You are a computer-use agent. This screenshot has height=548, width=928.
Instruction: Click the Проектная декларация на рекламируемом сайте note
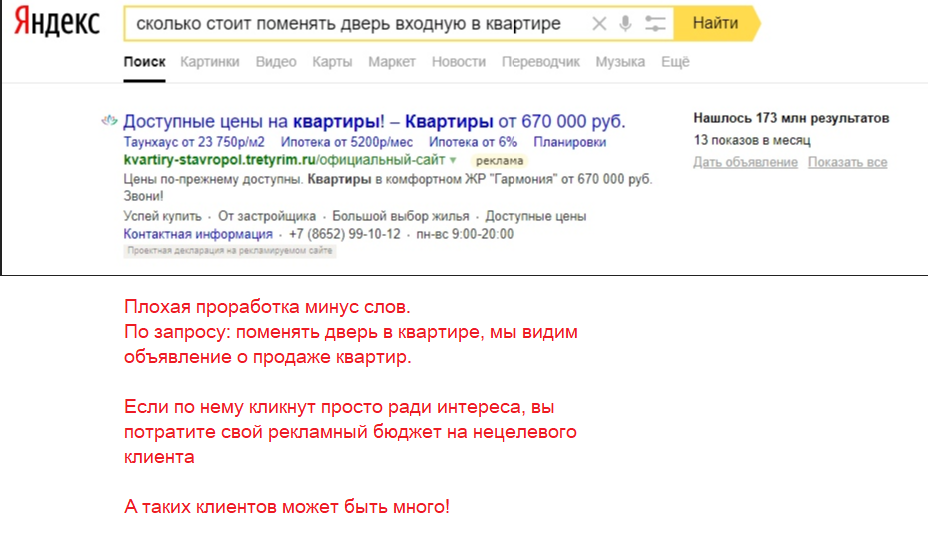tap(230, 251)
